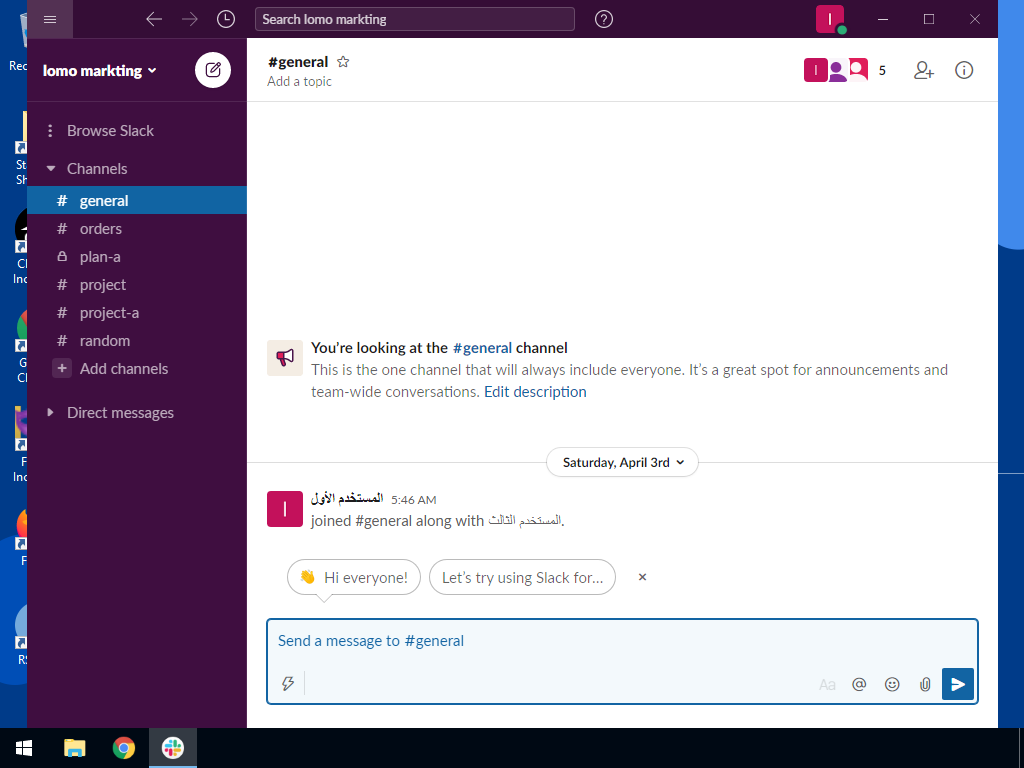Click the sender name above joined message
The width and height of the screenshot is (1024, 768).
tap(347, 499)
